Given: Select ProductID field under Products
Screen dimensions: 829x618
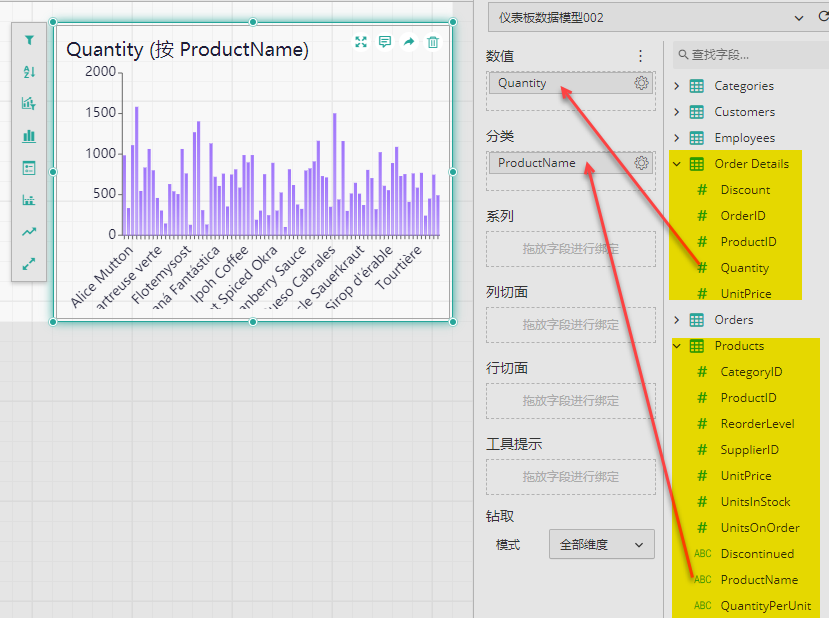Looking at the screenshot, I should click(x=749, y=398).
